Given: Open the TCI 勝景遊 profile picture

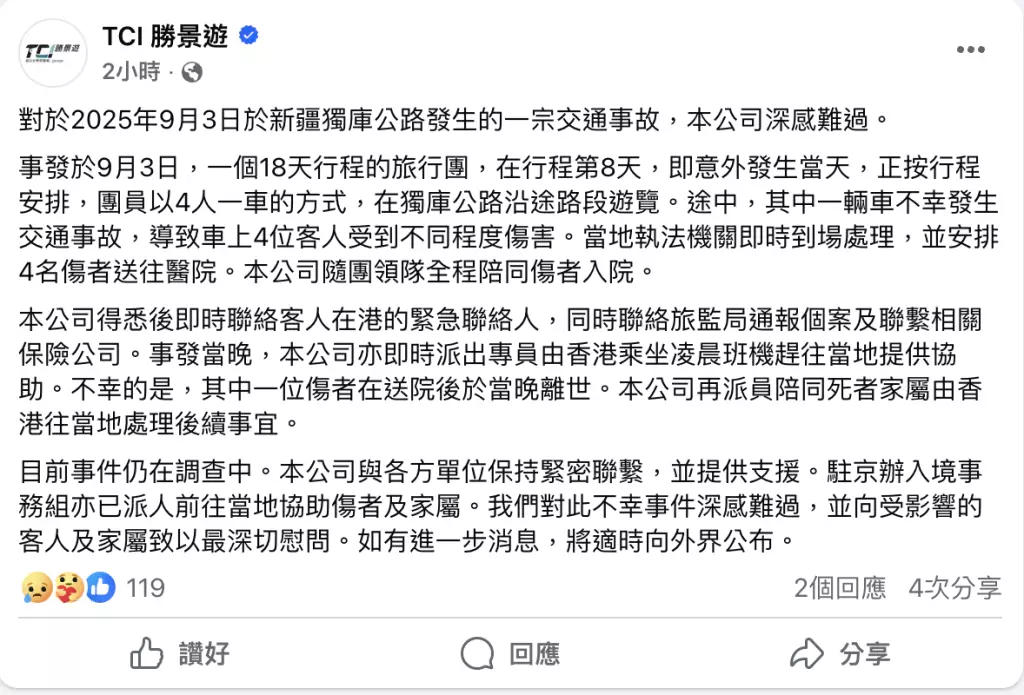Looking at the screenshot, I should pyautogui.click(x=52, y=51).
